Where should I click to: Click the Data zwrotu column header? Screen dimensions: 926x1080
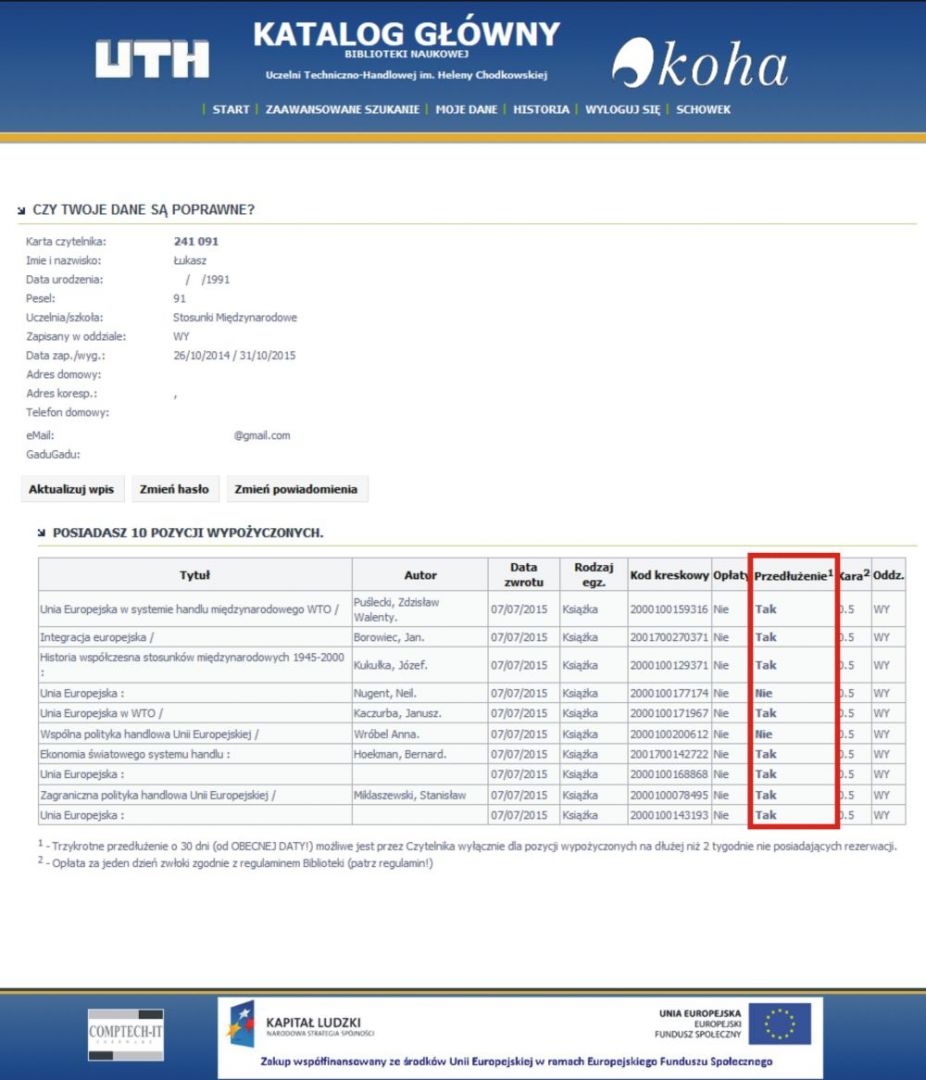(x=524, y=575)
